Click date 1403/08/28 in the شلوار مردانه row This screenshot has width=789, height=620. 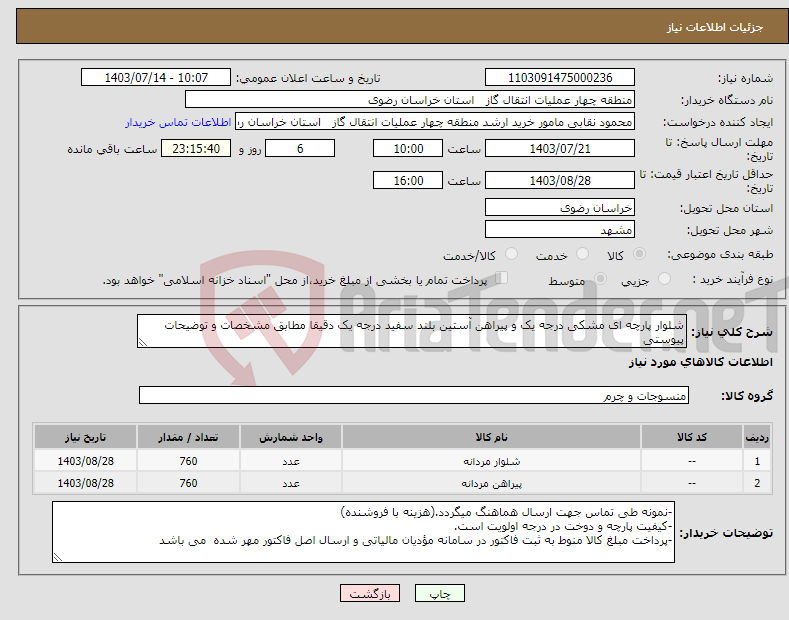coord(86,461)
